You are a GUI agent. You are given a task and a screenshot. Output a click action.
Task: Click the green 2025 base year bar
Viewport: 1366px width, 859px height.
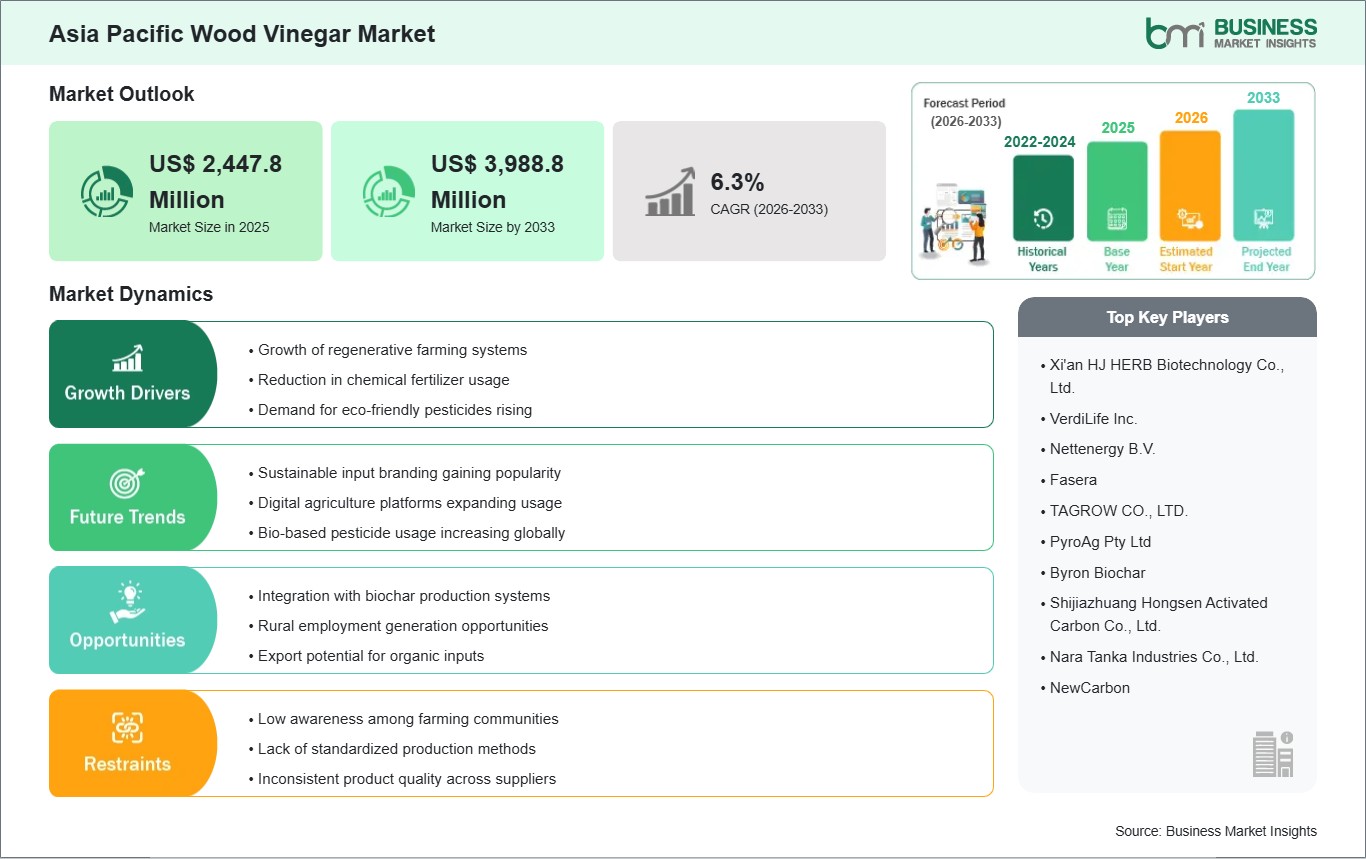[x=1117, y=191]
